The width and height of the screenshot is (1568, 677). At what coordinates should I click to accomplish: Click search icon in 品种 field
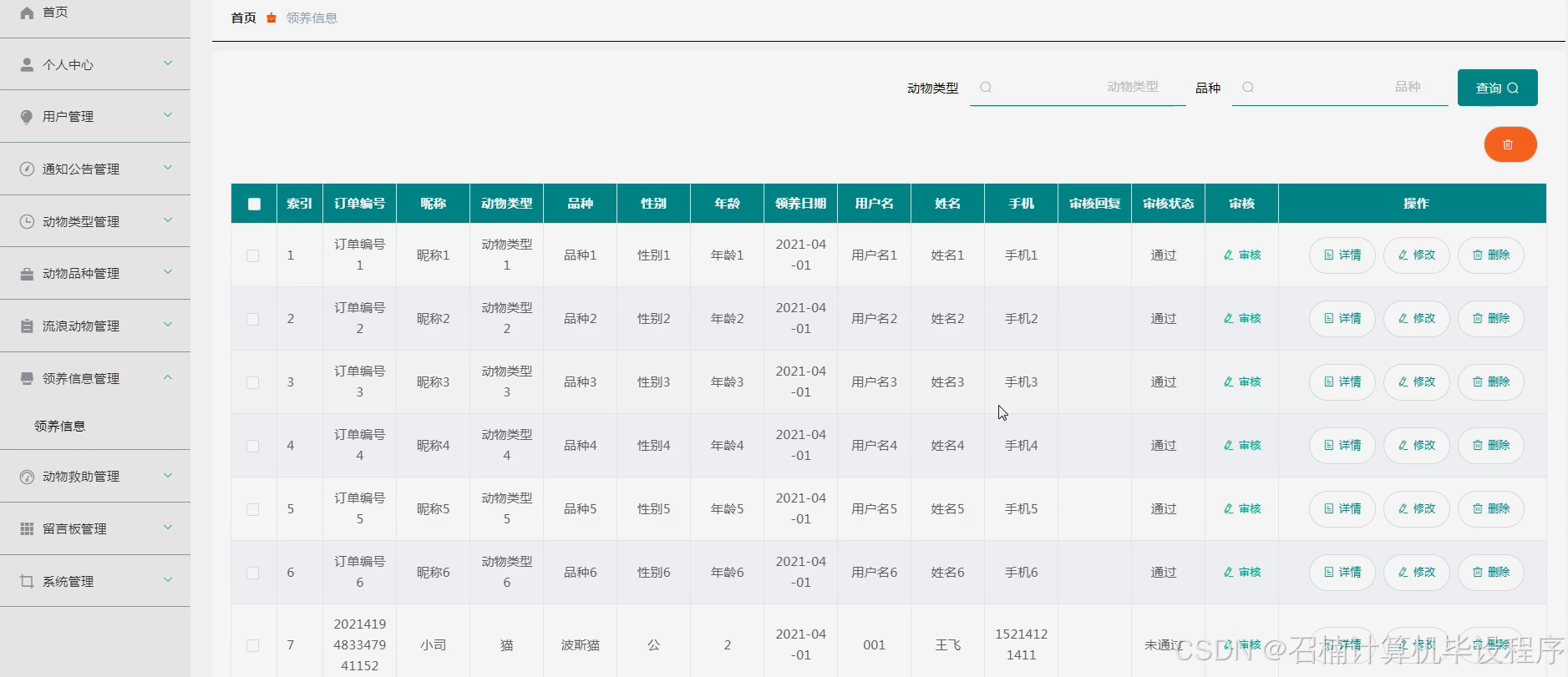point(1248,88)
